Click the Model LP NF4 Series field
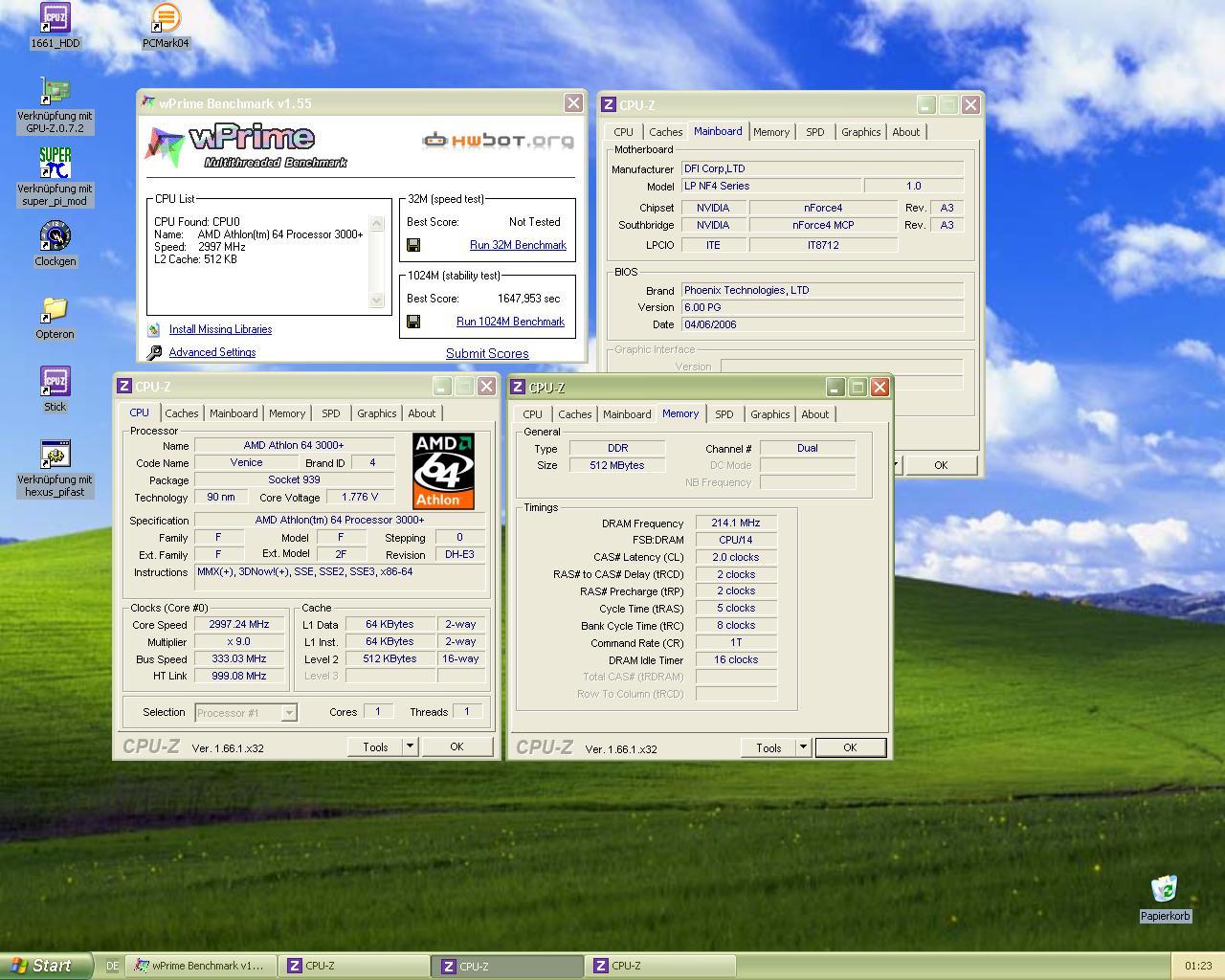The width and height of the screenshot is (1225, 980). click(770, 186)
